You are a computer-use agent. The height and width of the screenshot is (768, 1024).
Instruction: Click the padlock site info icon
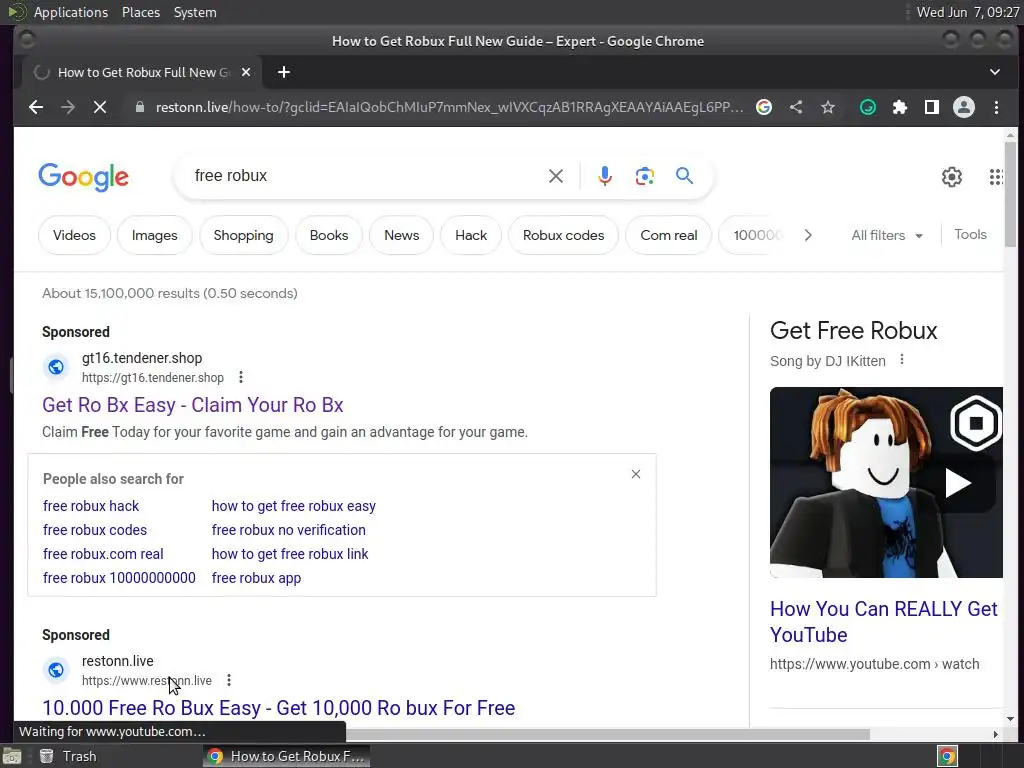(x=140, y=107)
